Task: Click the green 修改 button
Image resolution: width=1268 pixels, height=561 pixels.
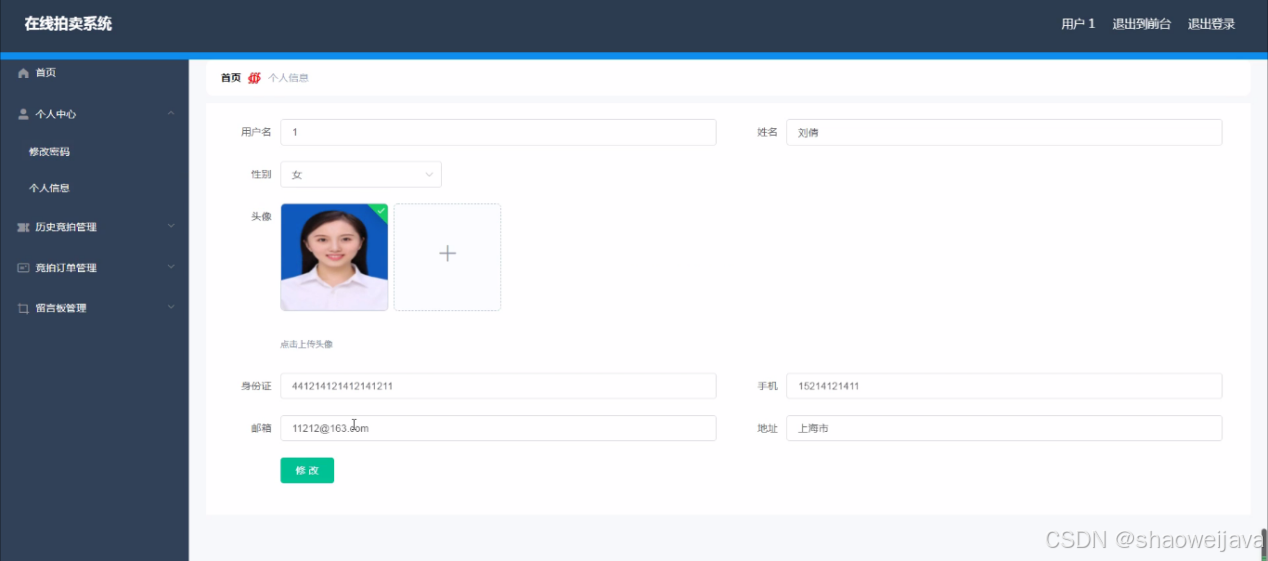Action: pos(307,470)
